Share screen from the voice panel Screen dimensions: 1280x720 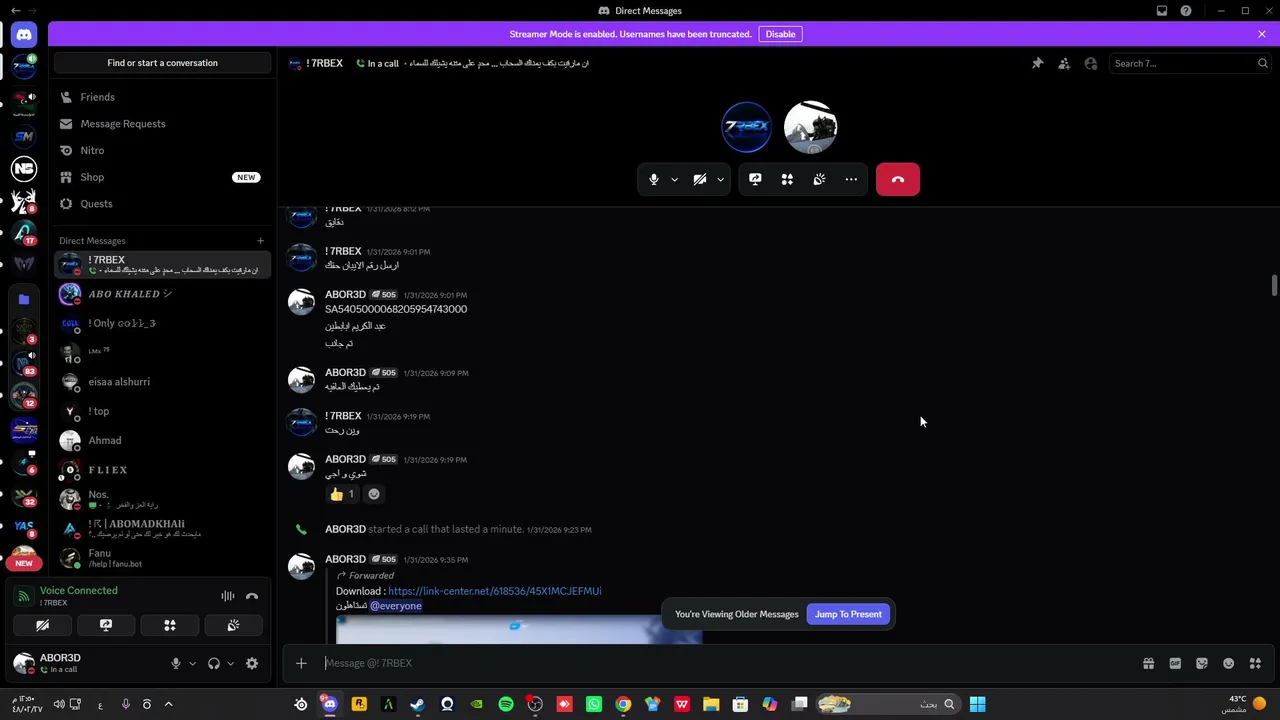click(106, 625)
